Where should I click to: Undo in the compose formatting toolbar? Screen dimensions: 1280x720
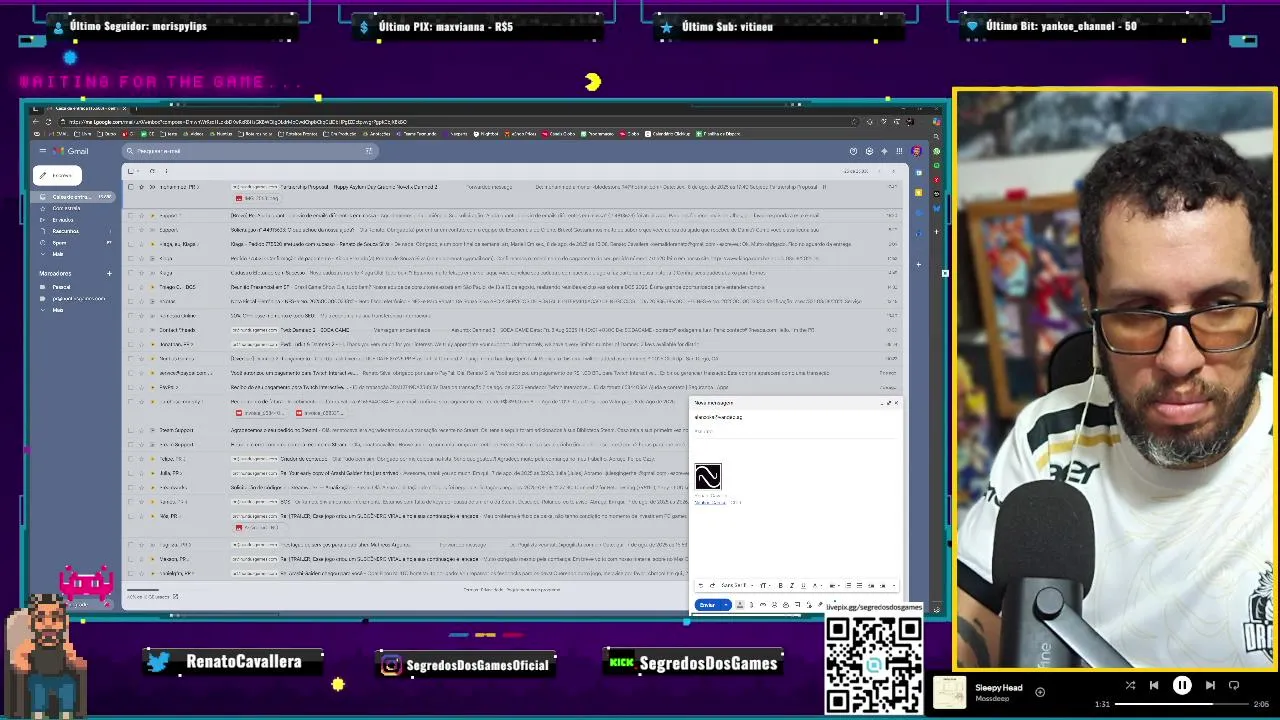[x=701, y=586]
